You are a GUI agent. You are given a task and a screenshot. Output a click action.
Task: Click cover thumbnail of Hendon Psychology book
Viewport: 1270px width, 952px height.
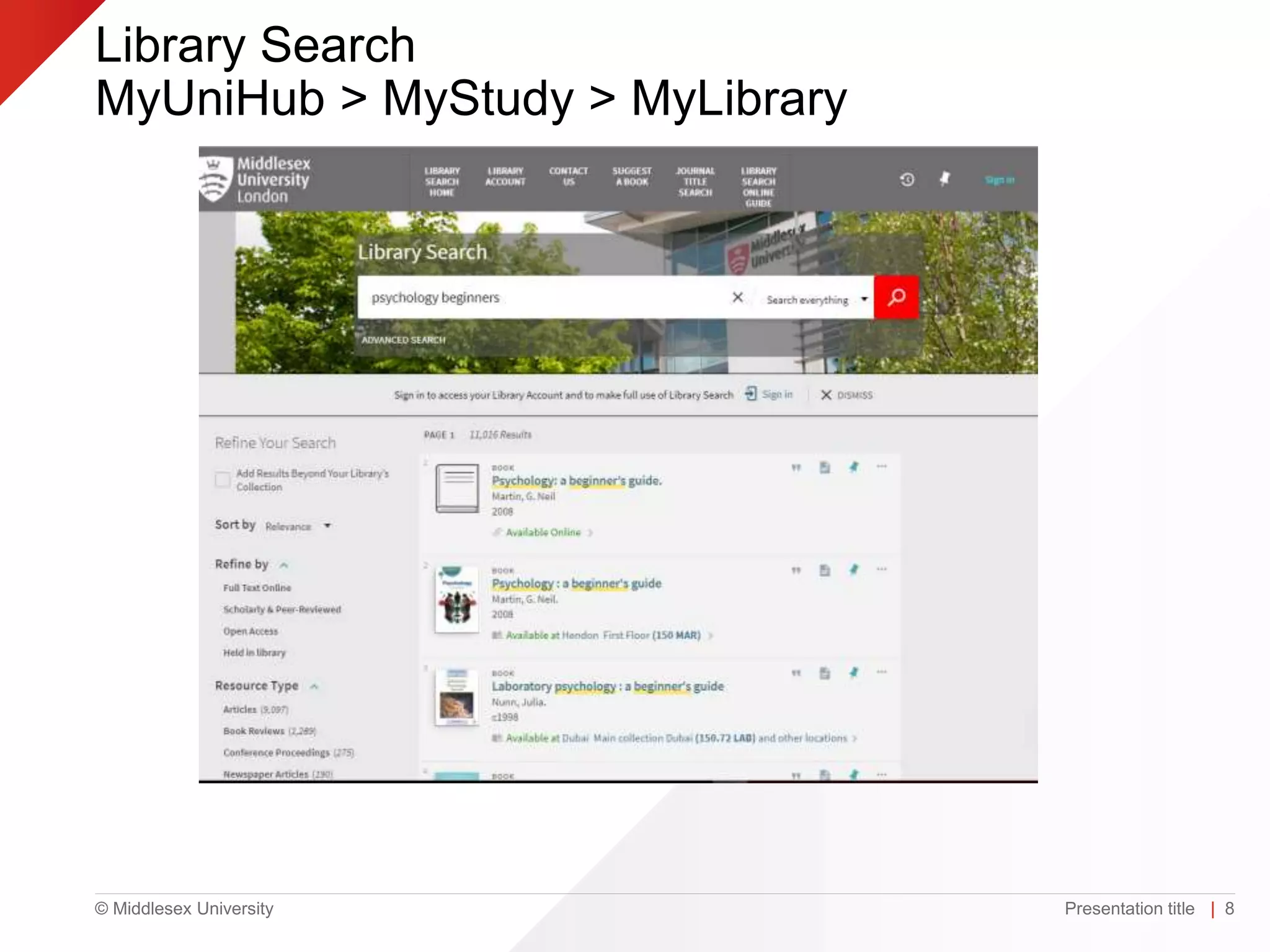457,599
